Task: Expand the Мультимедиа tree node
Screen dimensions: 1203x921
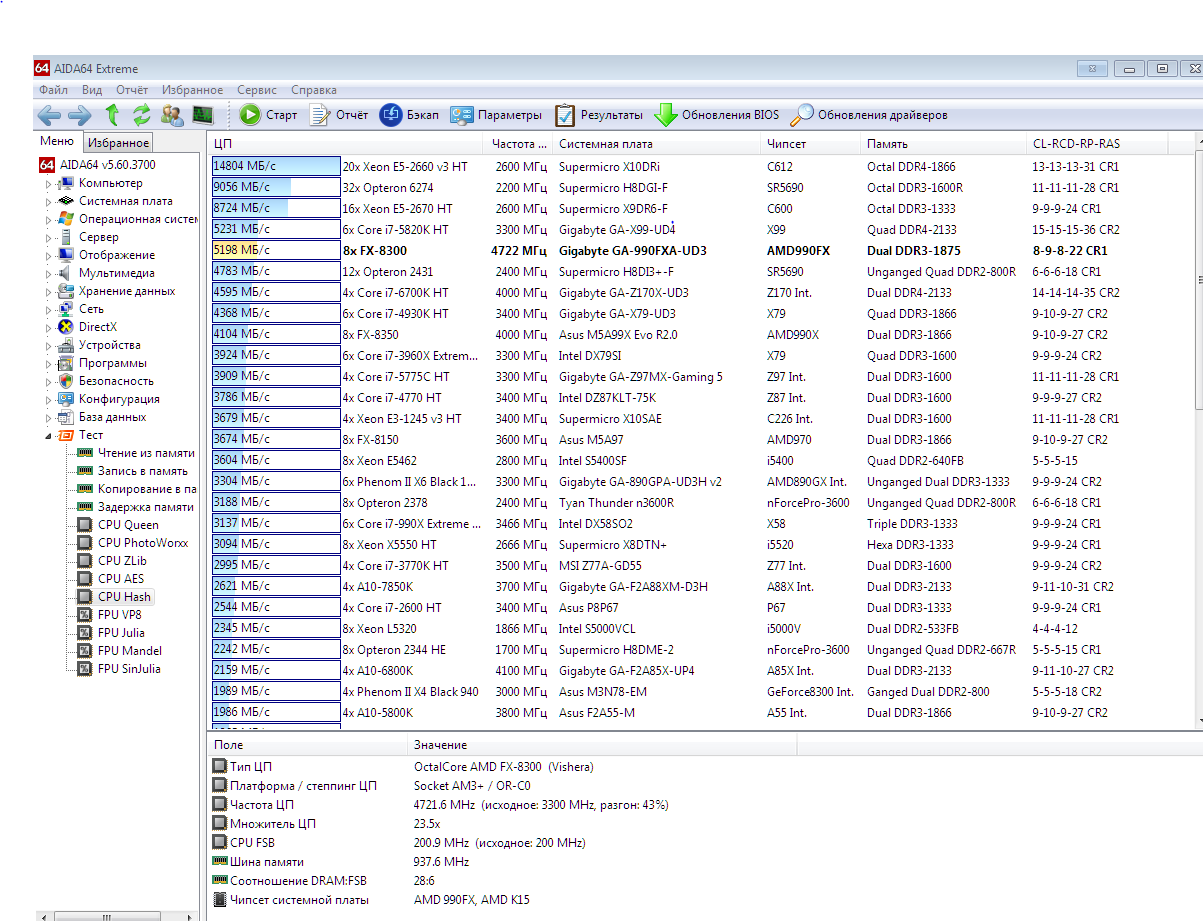Action: [x=48, y=274]
